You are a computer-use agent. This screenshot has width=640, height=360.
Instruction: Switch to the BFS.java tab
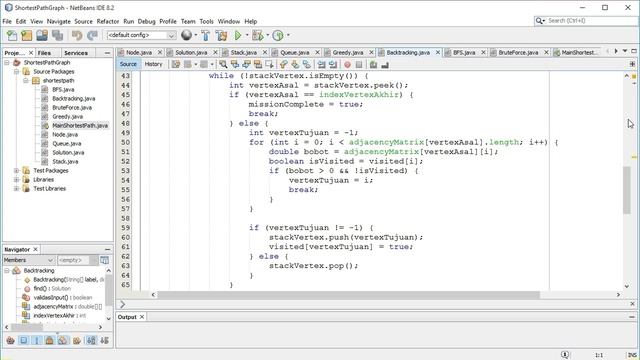464,53
